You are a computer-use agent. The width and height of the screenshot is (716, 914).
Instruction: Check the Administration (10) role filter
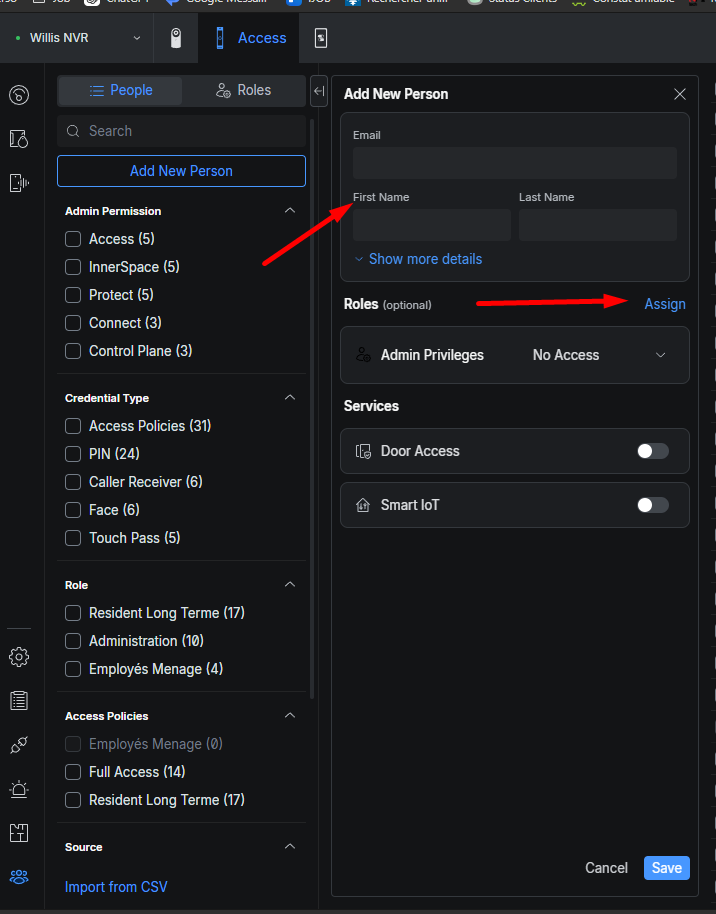click(x=73, y=641)
